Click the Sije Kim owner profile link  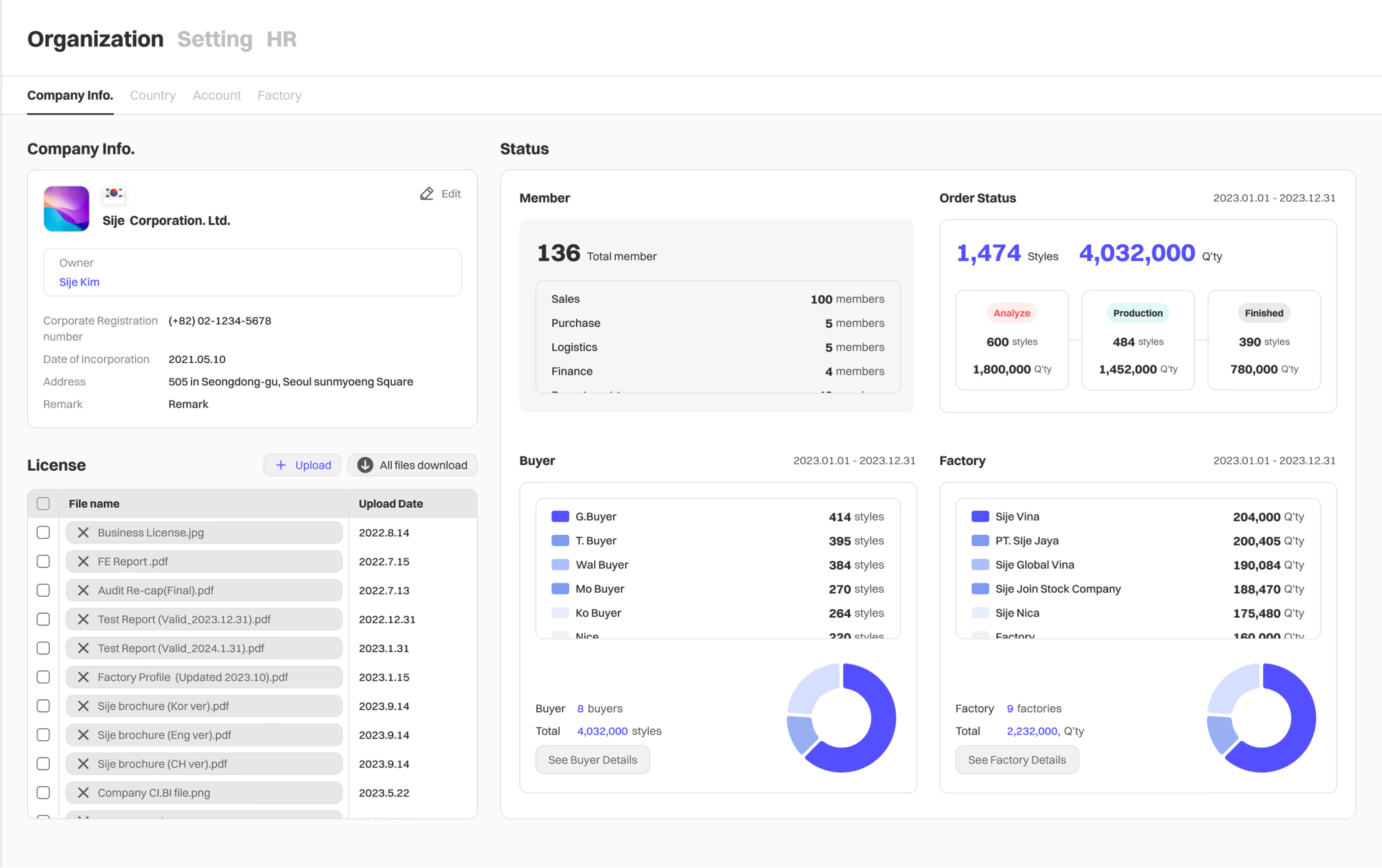(80, 282)
